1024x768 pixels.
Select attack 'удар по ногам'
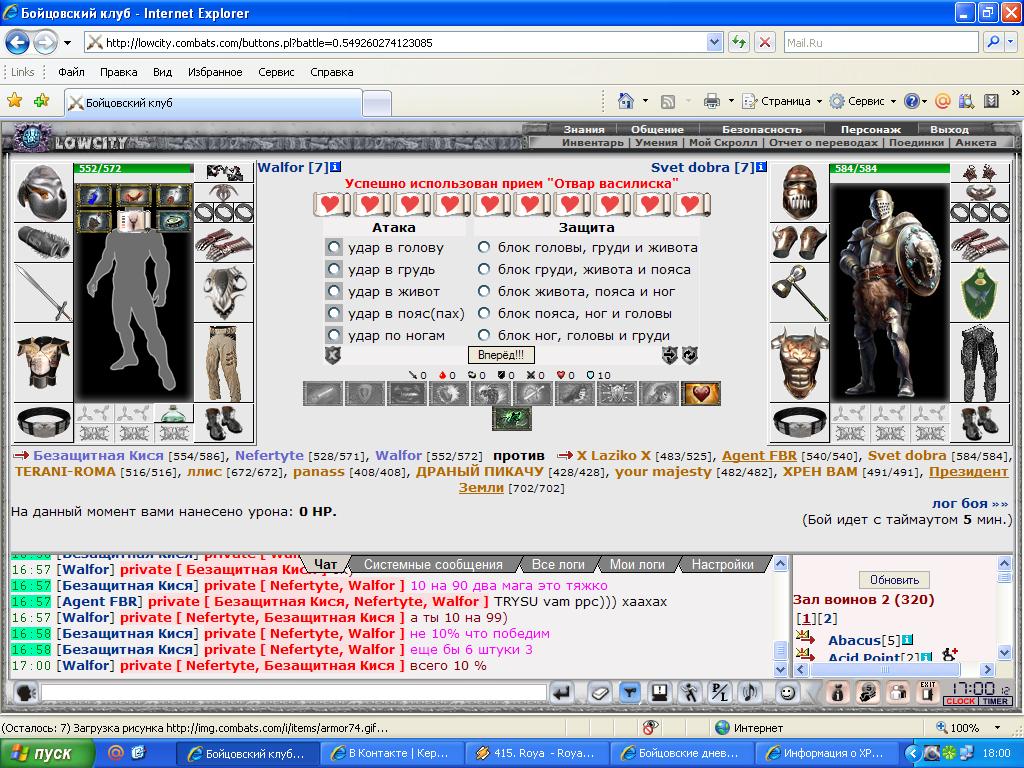pyautogui.click(x=334, y=336)
